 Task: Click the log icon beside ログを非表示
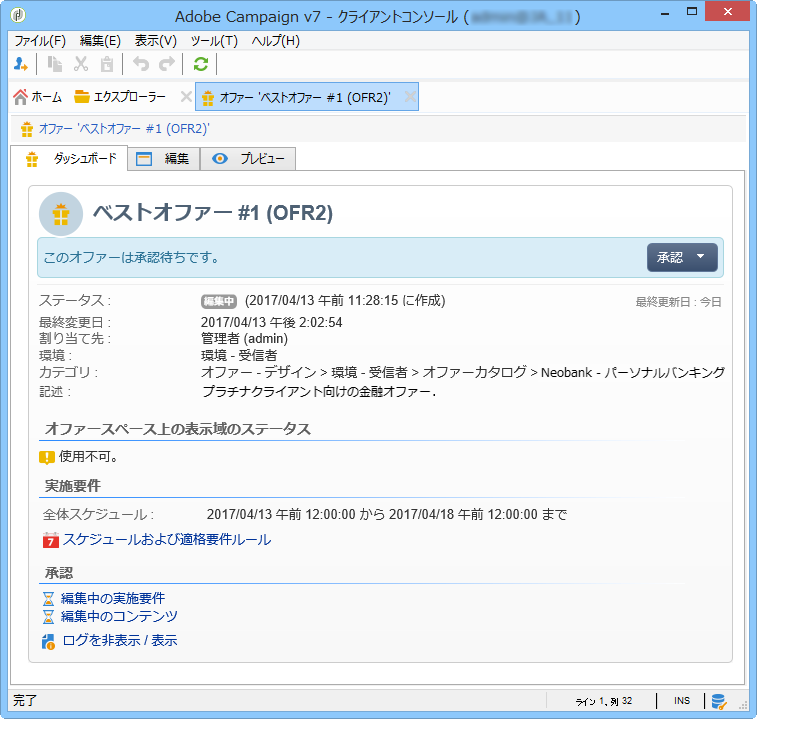(x=49, y=642)
